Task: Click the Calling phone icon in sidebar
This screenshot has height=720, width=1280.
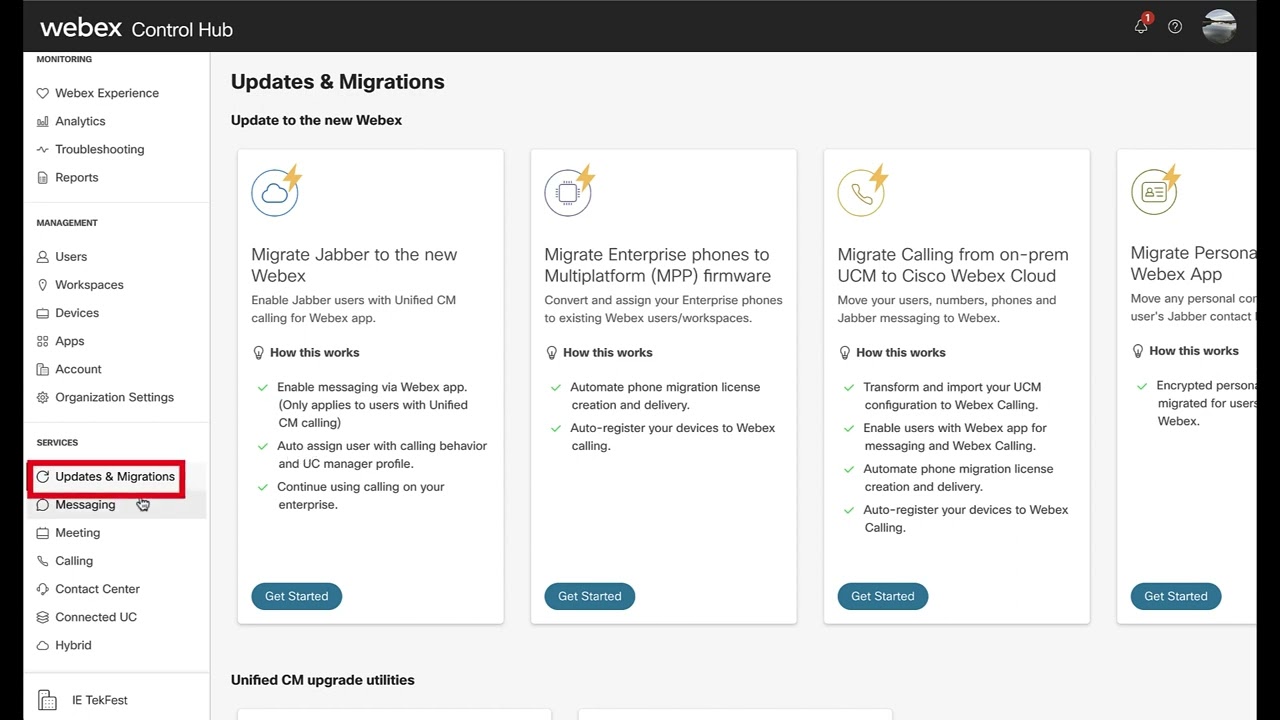Action: tap(42, 561)
